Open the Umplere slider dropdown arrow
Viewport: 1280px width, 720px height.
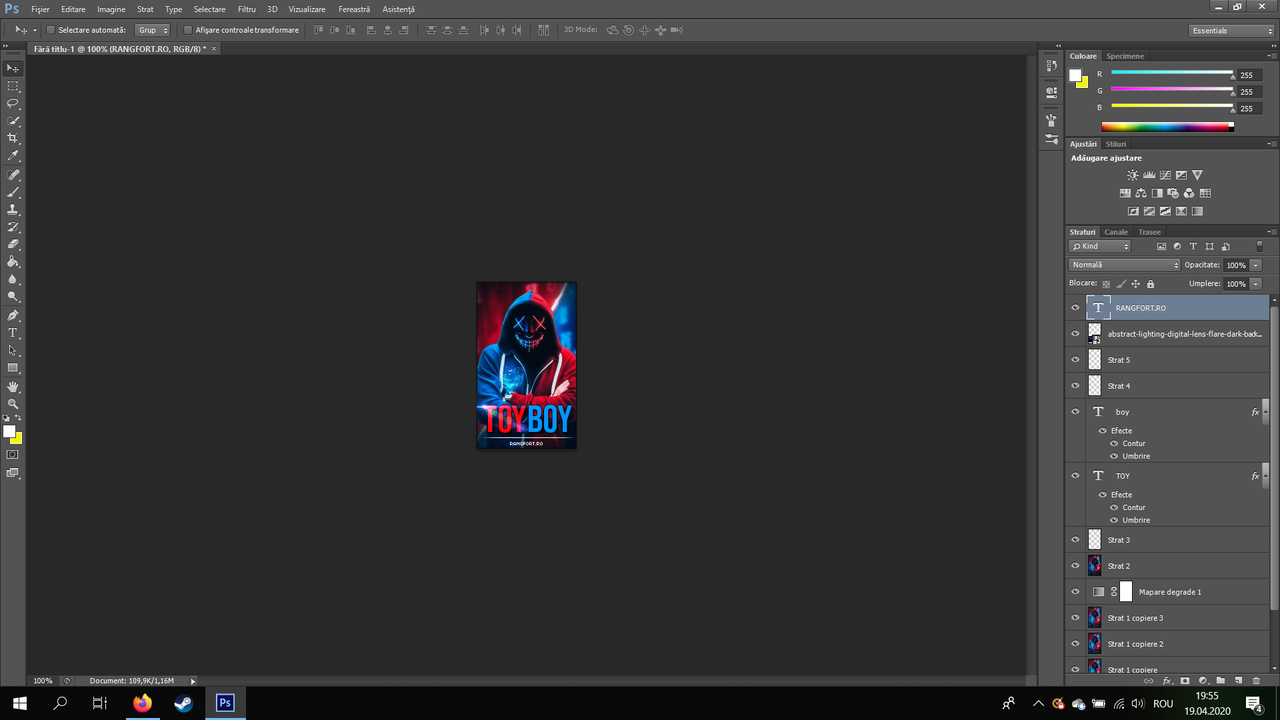click(1256, 284)
